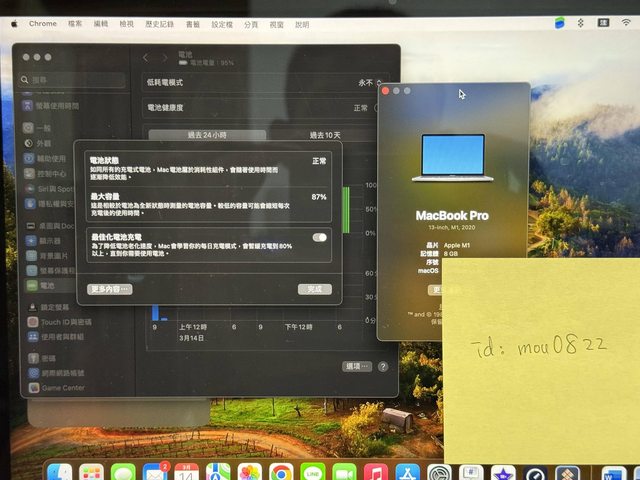Open Privacy & Security (隱私權) settings

tap(48, 204)
